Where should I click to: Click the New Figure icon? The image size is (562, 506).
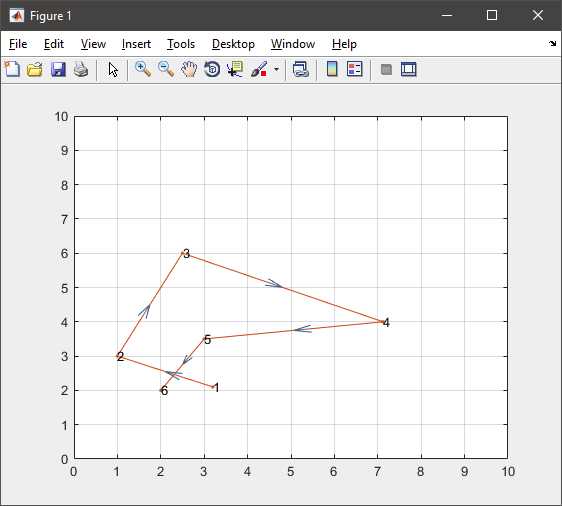(x=12, y=69)
